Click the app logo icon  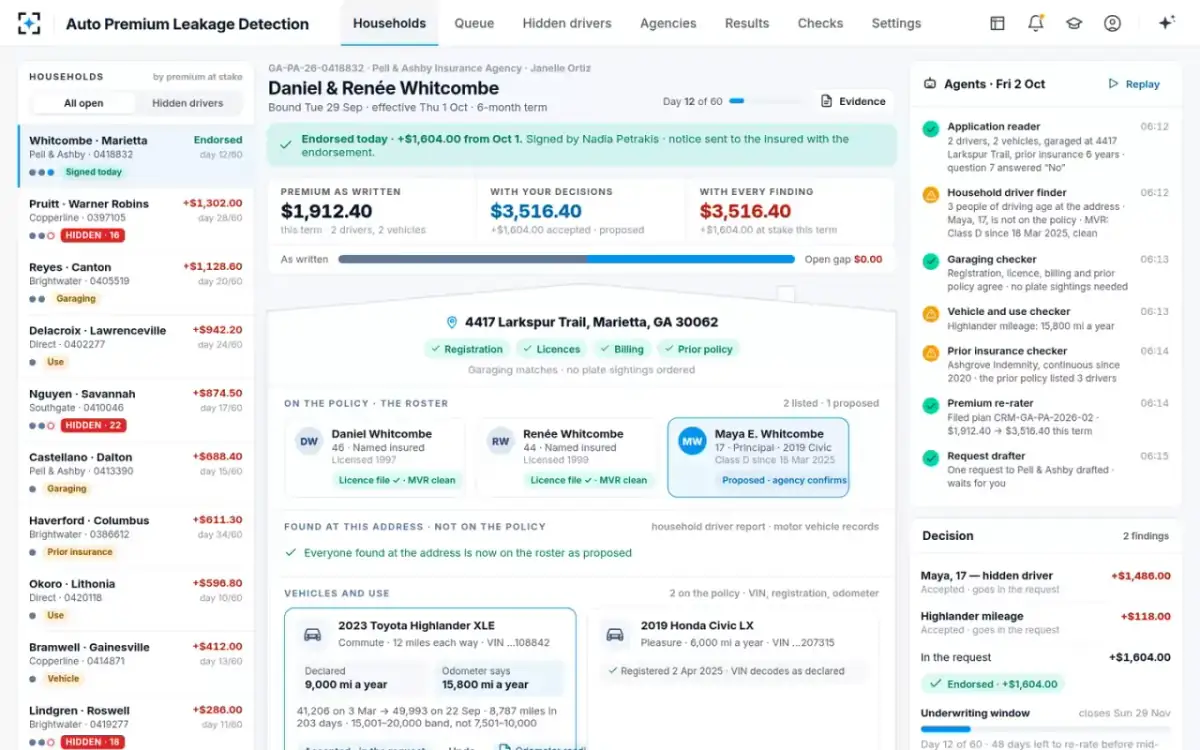click(30, 23)
